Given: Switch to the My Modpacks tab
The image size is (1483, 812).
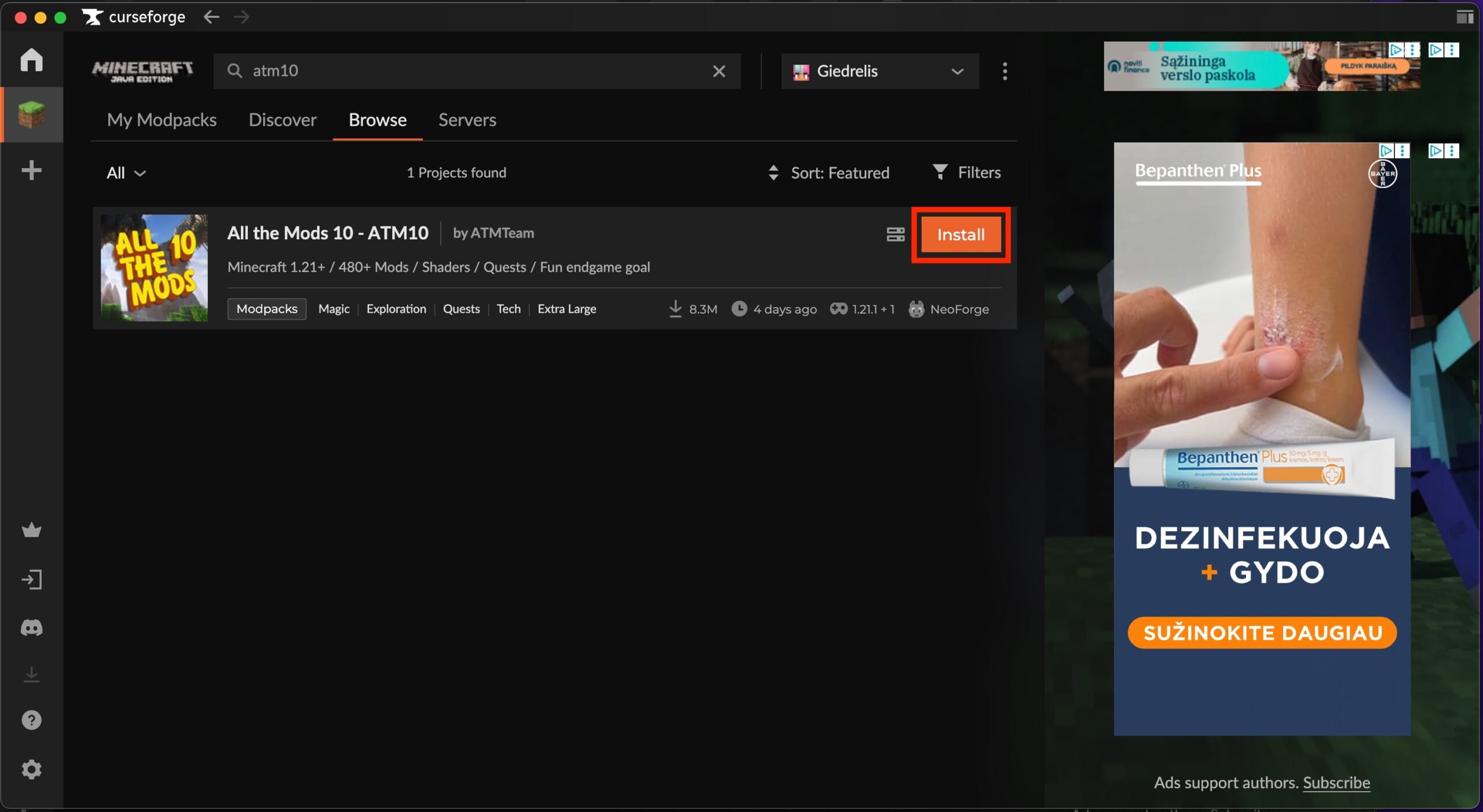Looking at the screenshot, I should click(162, 120).
